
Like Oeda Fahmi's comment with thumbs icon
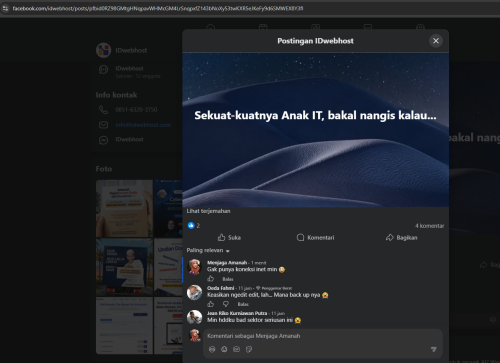point(210,304)
